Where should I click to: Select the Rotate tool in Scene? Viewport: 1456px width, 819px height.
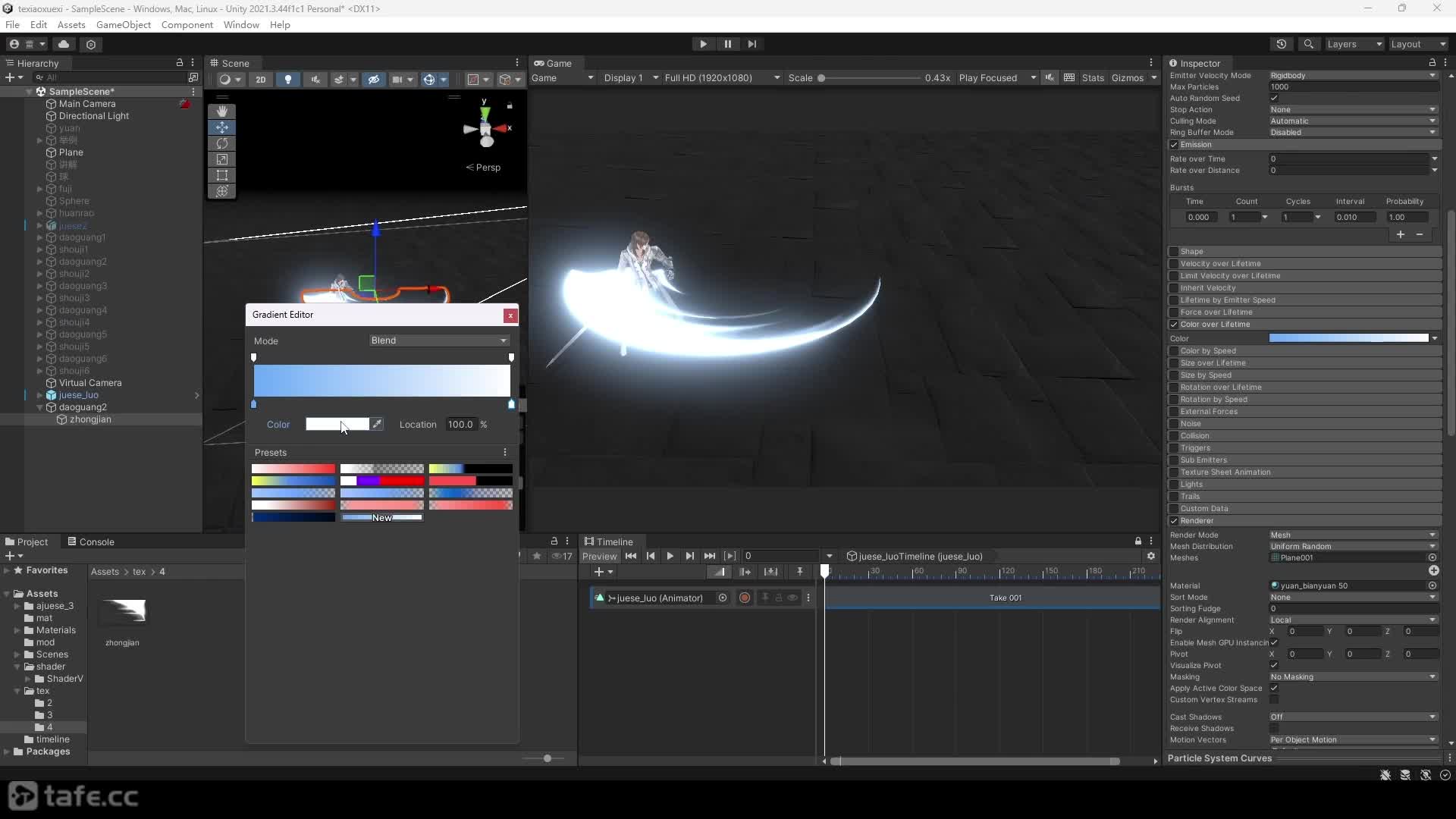pyautogui.click(x=221, y=143)
